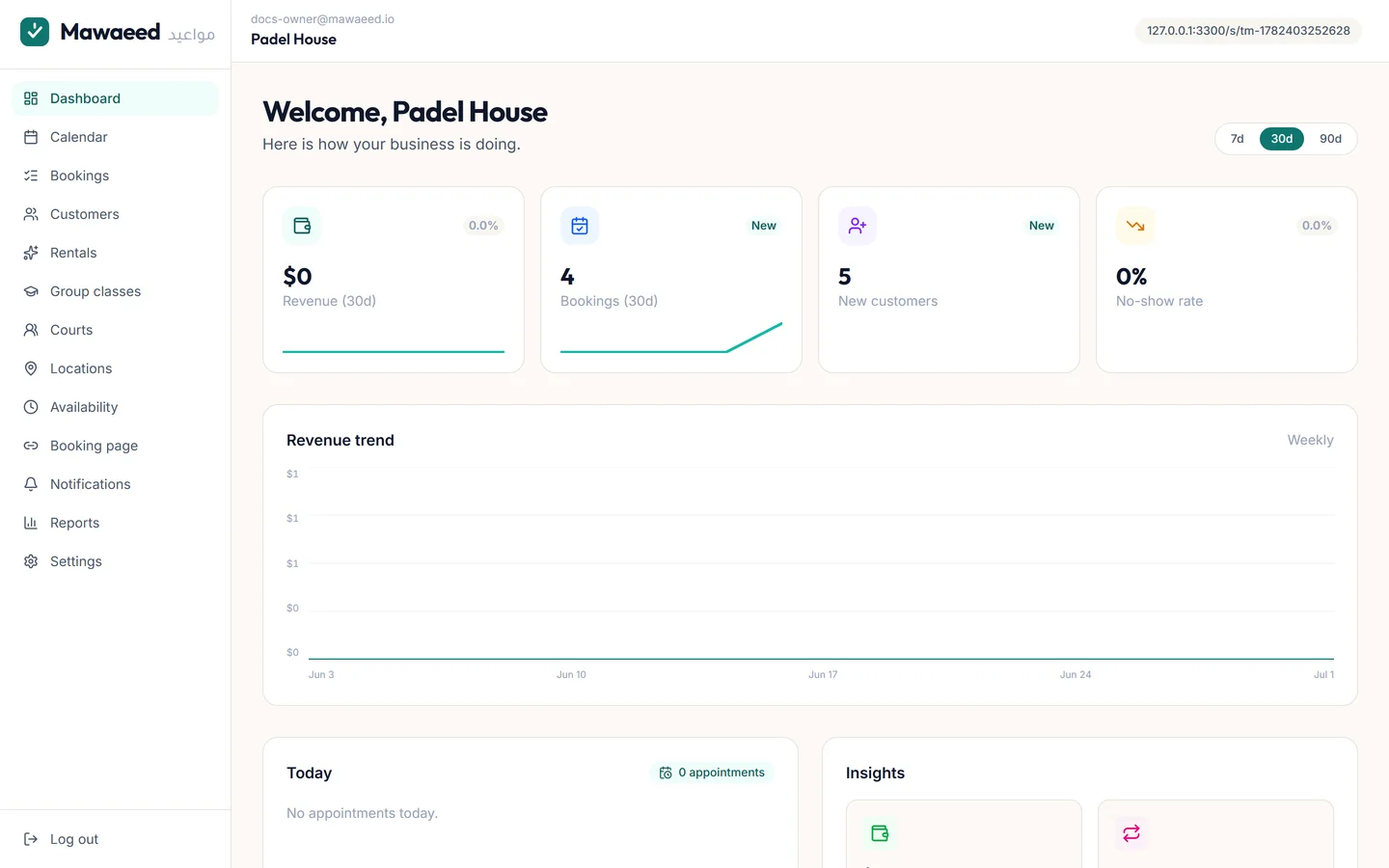The width and height of the screenshot is (1389, 868).
Task: Open Notifications in the sidebar
Action: coord(116,484)
